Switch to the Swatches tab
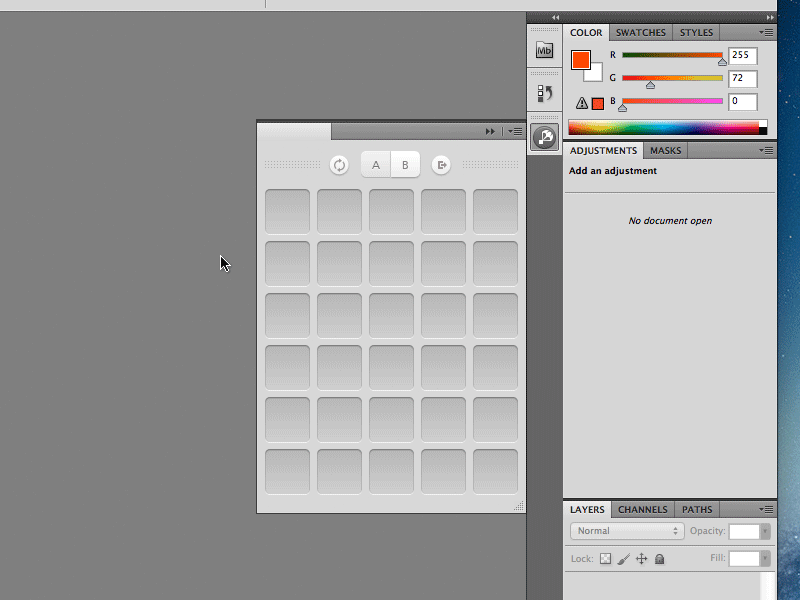This screenshot has height=600, width=800. 640,32
